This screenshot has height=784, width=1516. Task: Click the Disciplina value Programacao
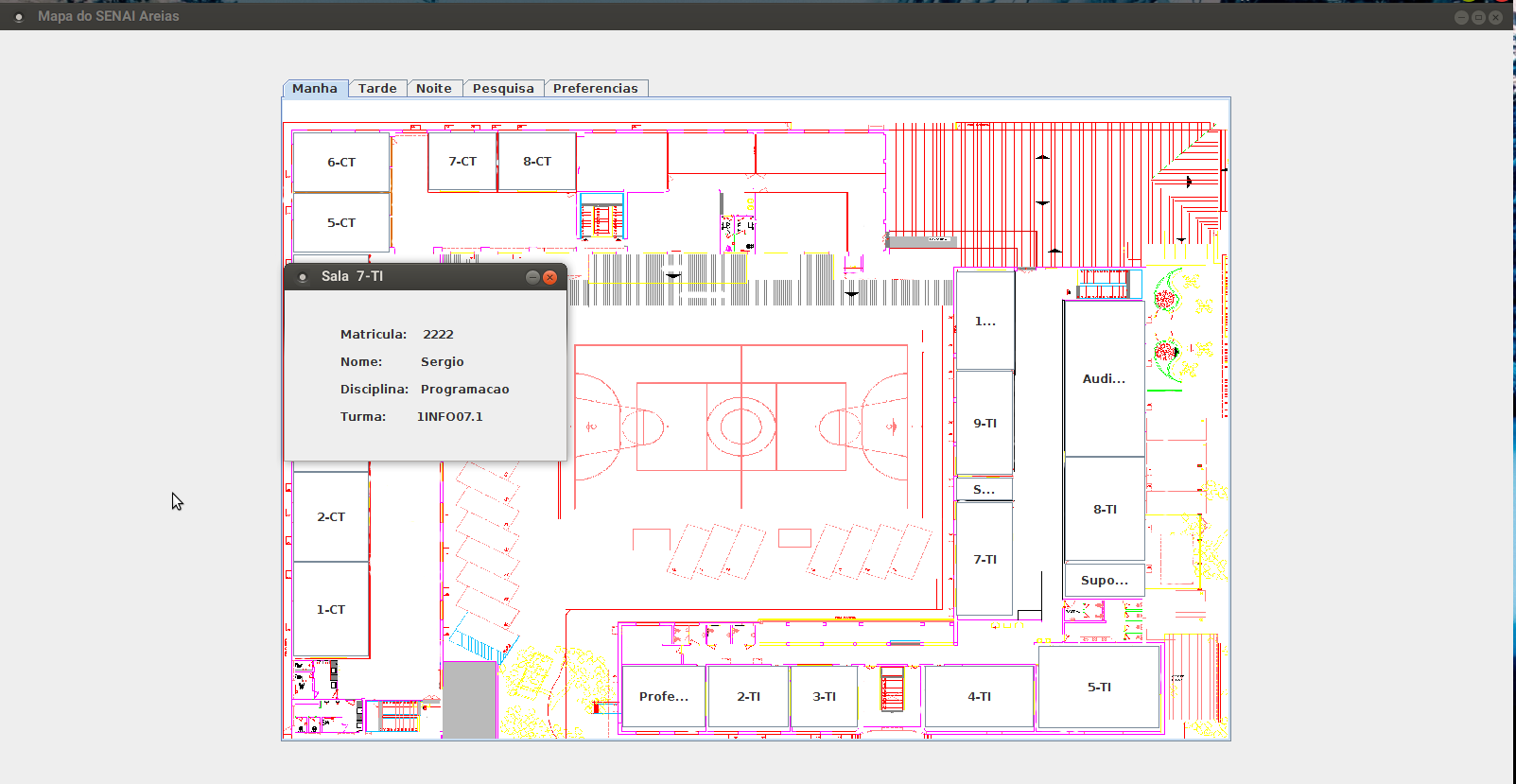(x=464, y=389)
